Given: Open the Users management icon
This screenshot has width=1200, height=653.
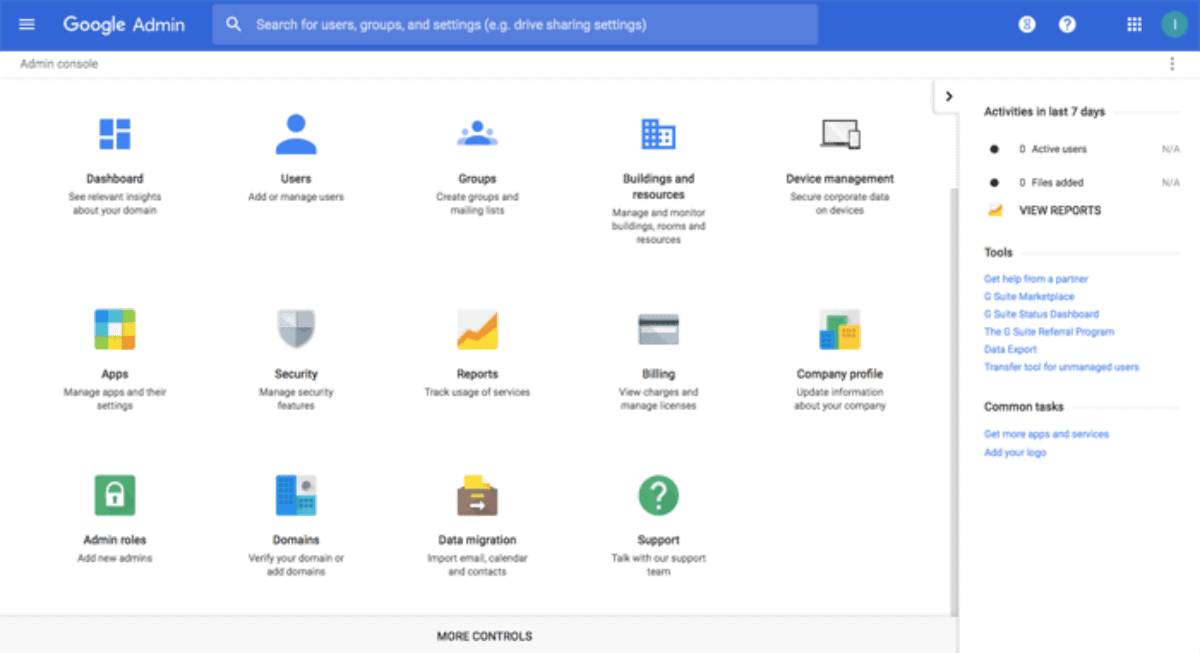Looking at the screenshot, I should (296, 134).
